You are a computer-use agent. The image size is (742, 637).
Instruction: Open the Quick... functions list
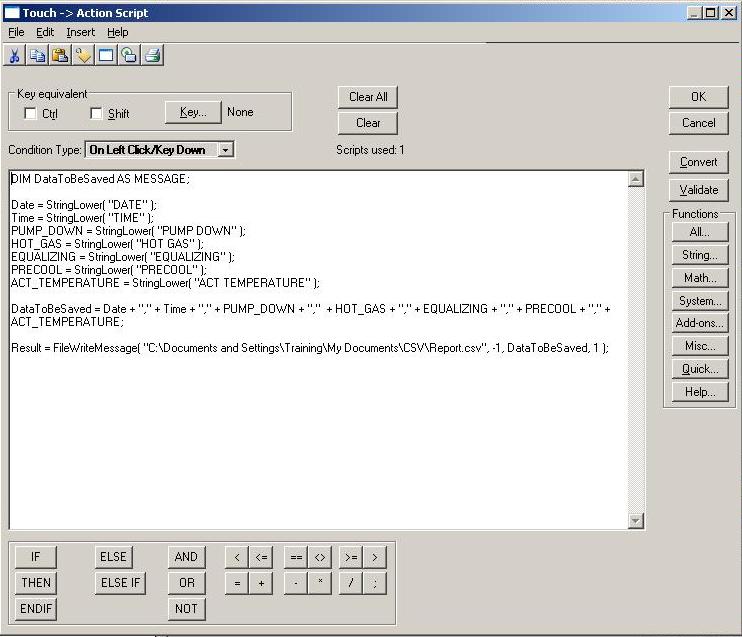click(x=700, y=369)
